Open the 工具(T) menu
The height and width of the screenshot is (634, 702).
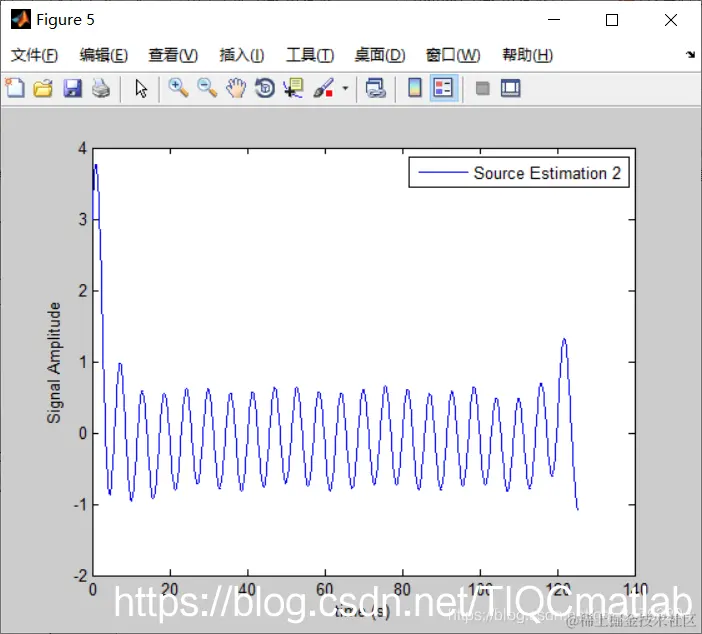tap(310, 55)
